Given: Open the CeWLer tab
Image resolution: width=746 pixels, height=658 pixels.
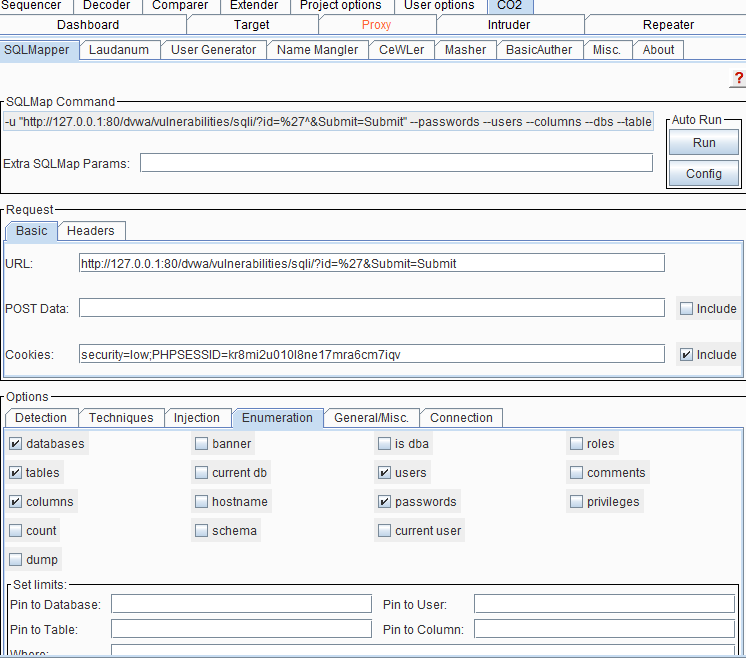Looking at the screenshot, I should point(402,50).
